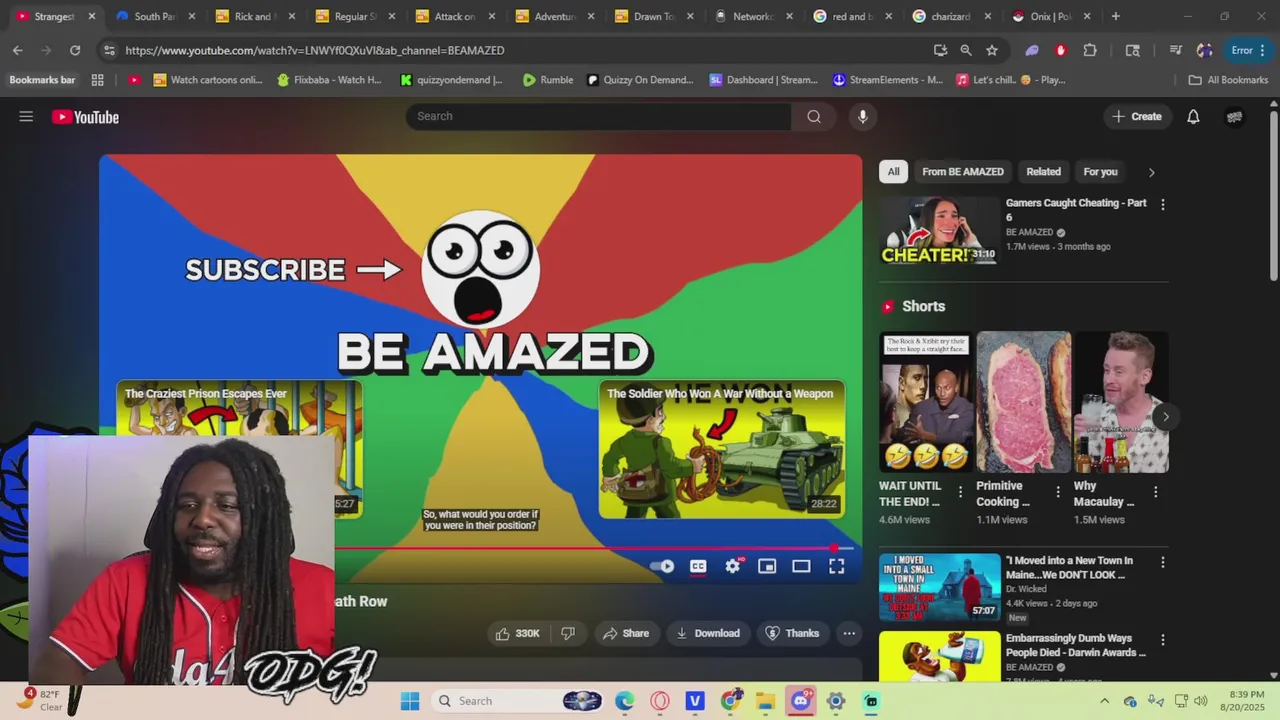The height and width of the screenshot is (720, 1280).
Task: Click the Thanks button
Action: (x=792, y=633)
